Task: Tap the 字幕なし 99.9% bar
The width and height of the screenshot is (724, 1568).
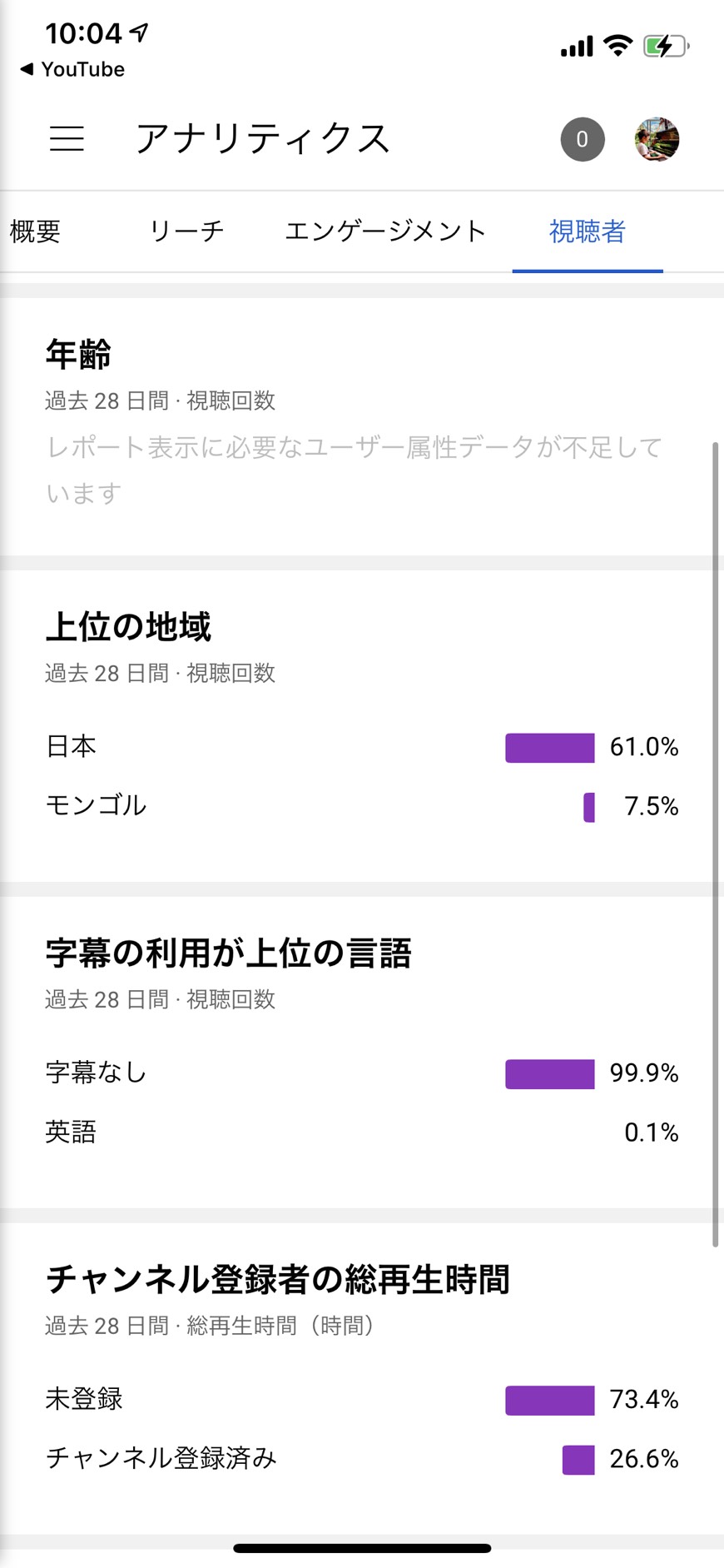Action: (x=550, y=1074)
